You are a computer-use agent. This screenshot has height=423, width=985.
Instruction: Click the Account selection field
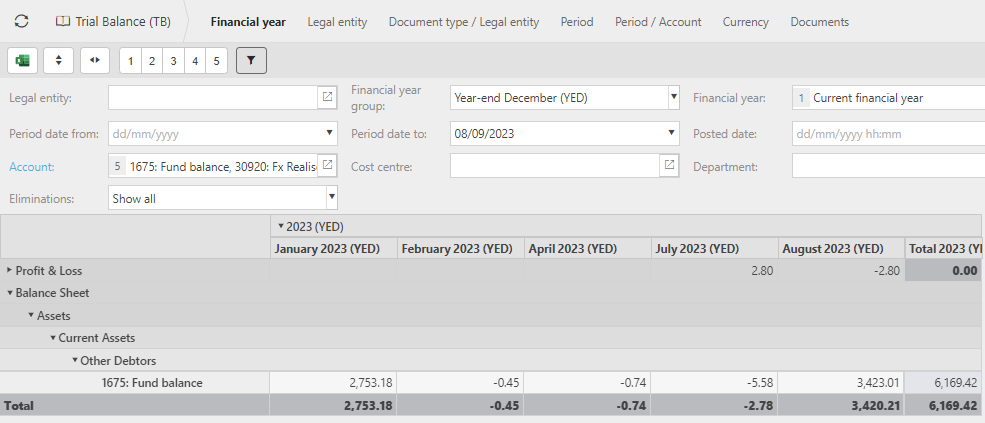click(213, 167)
